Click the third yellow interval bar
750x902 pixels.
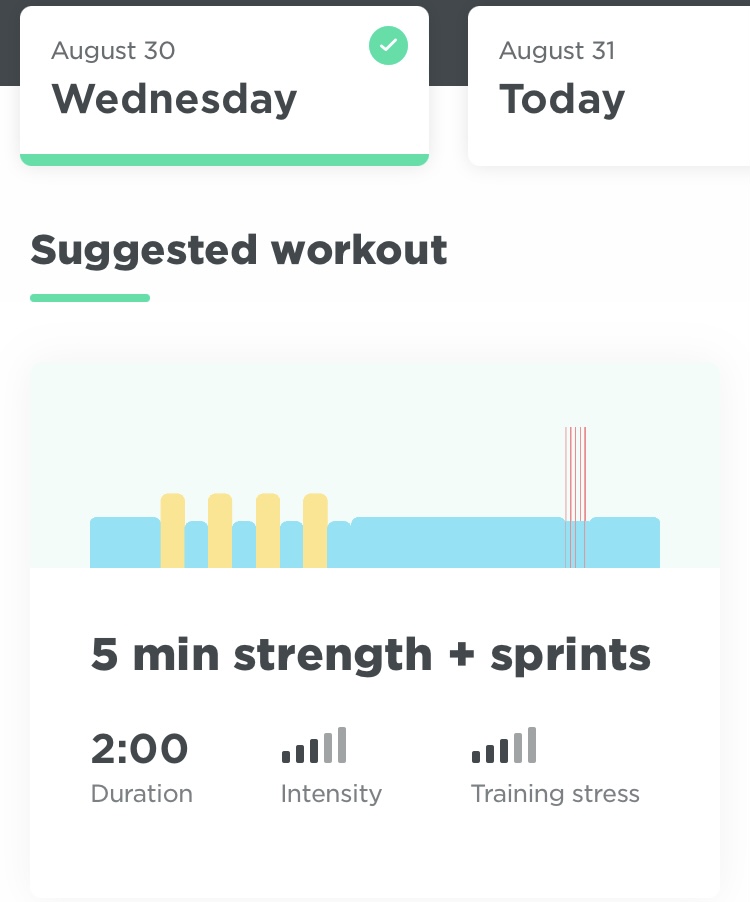click(268, 530)
